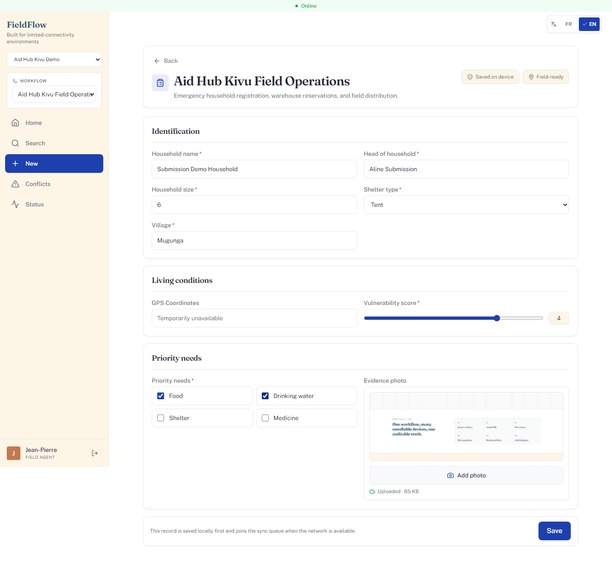Click the vulnerability score value 4

[x=559, y=318]
